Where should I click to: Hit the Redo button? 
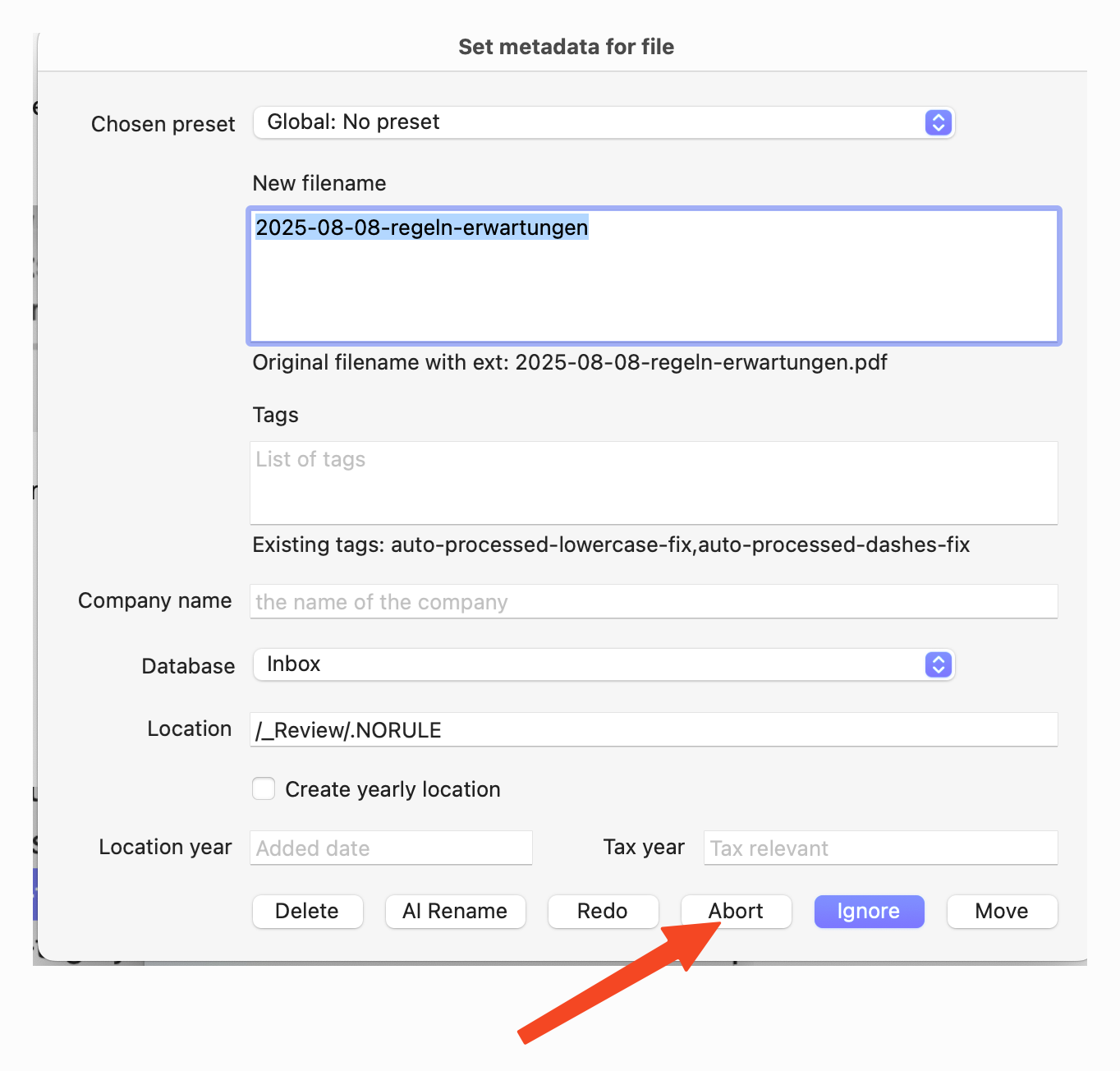(x=602, y=911)
